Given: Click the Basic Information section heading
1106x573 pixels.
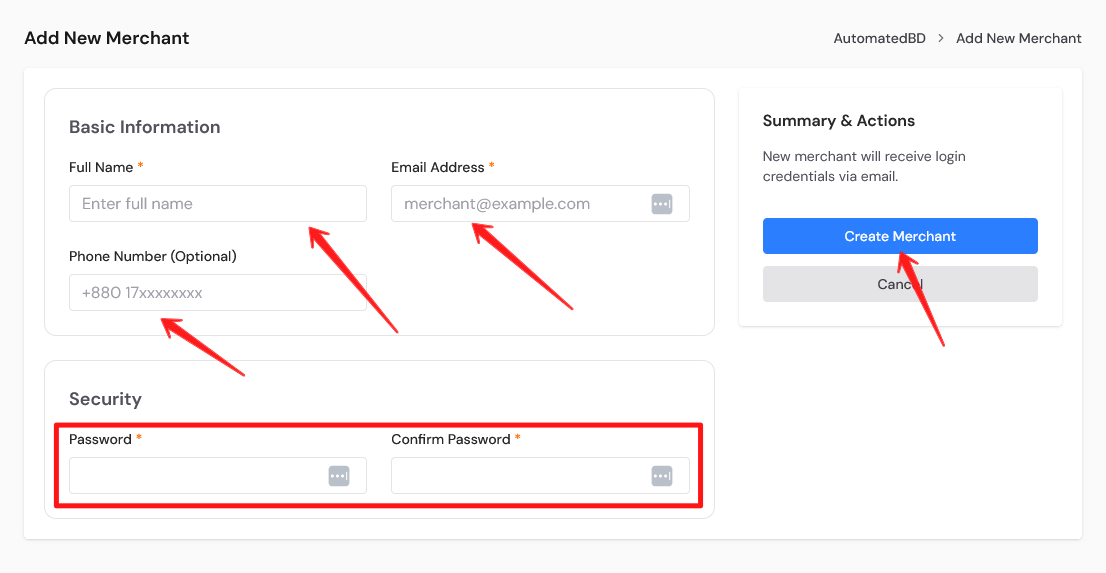Looking at the screenshot, I should tap(144, 127).
